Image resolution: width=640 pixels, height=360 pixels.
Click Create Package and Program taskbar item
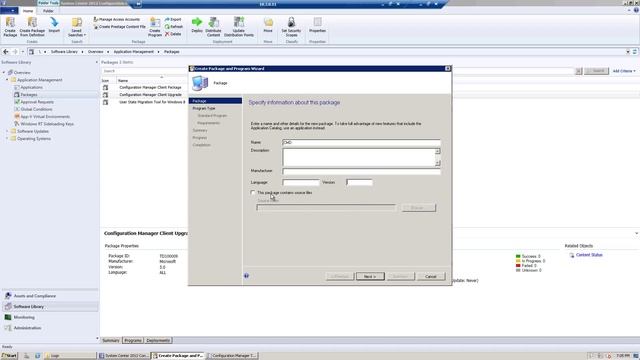(178, 356)
